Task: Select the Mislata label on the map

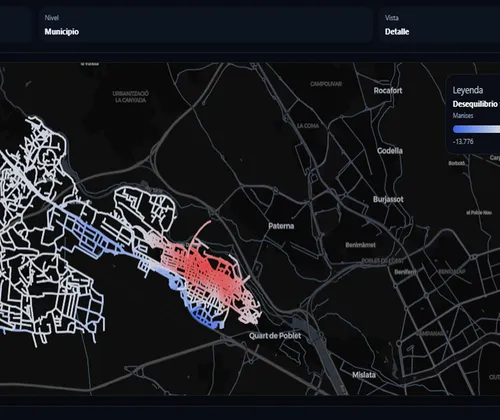Action: click(364, 375)
